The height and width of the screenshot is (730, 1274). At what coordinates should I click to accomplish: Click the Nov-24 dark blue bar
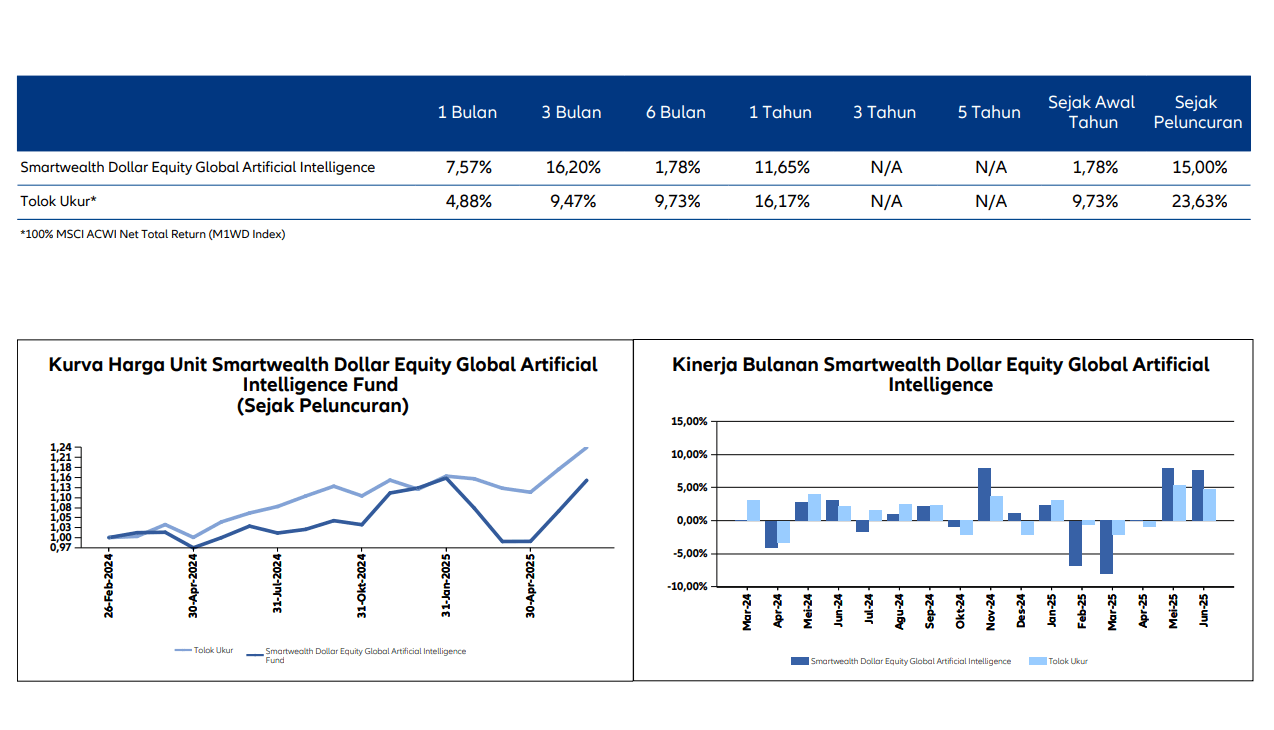tap(984, 494)
